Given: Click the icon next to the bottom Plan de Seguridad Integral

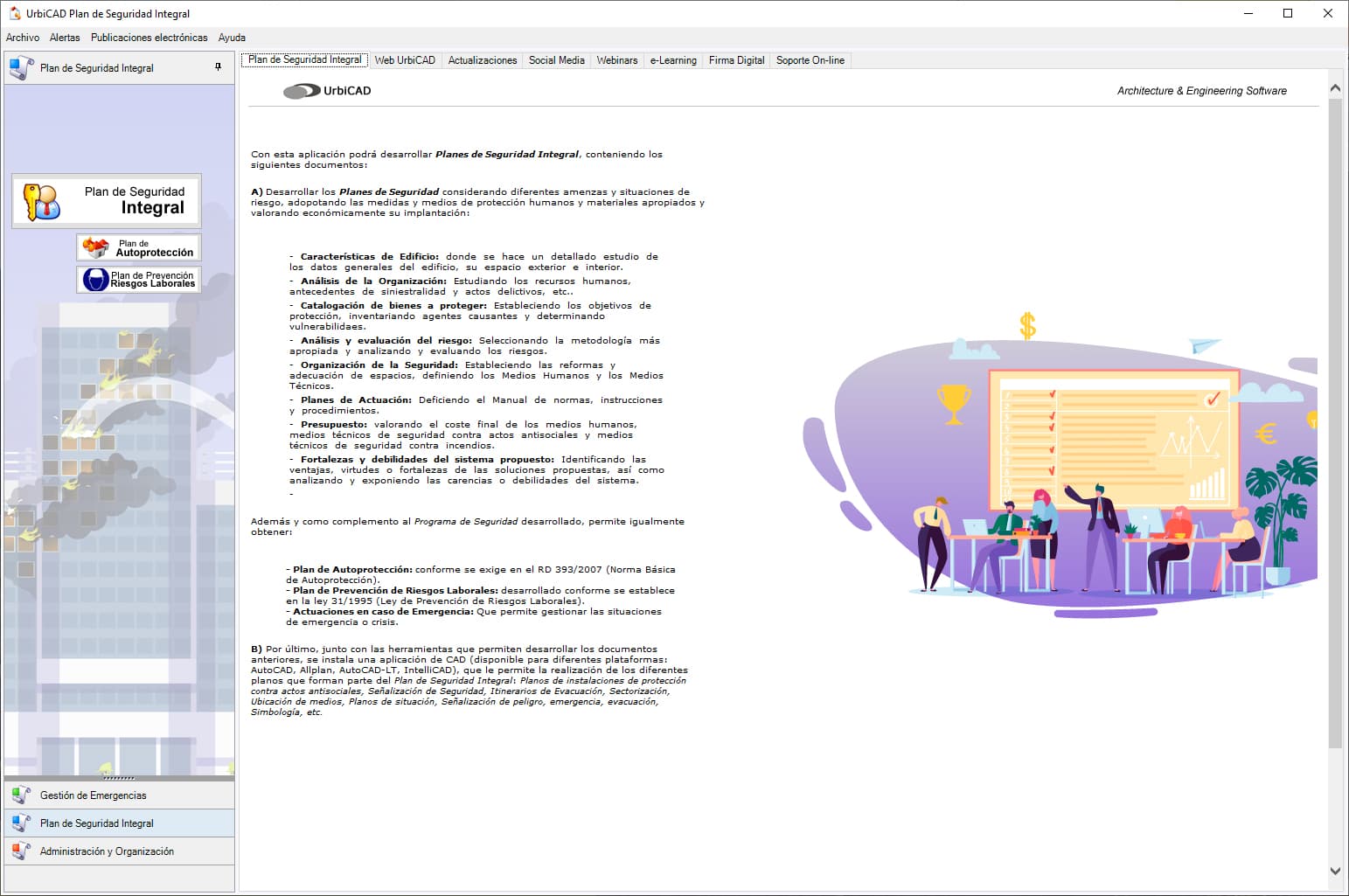Looking at the screenshot, I should pos(21,823).
